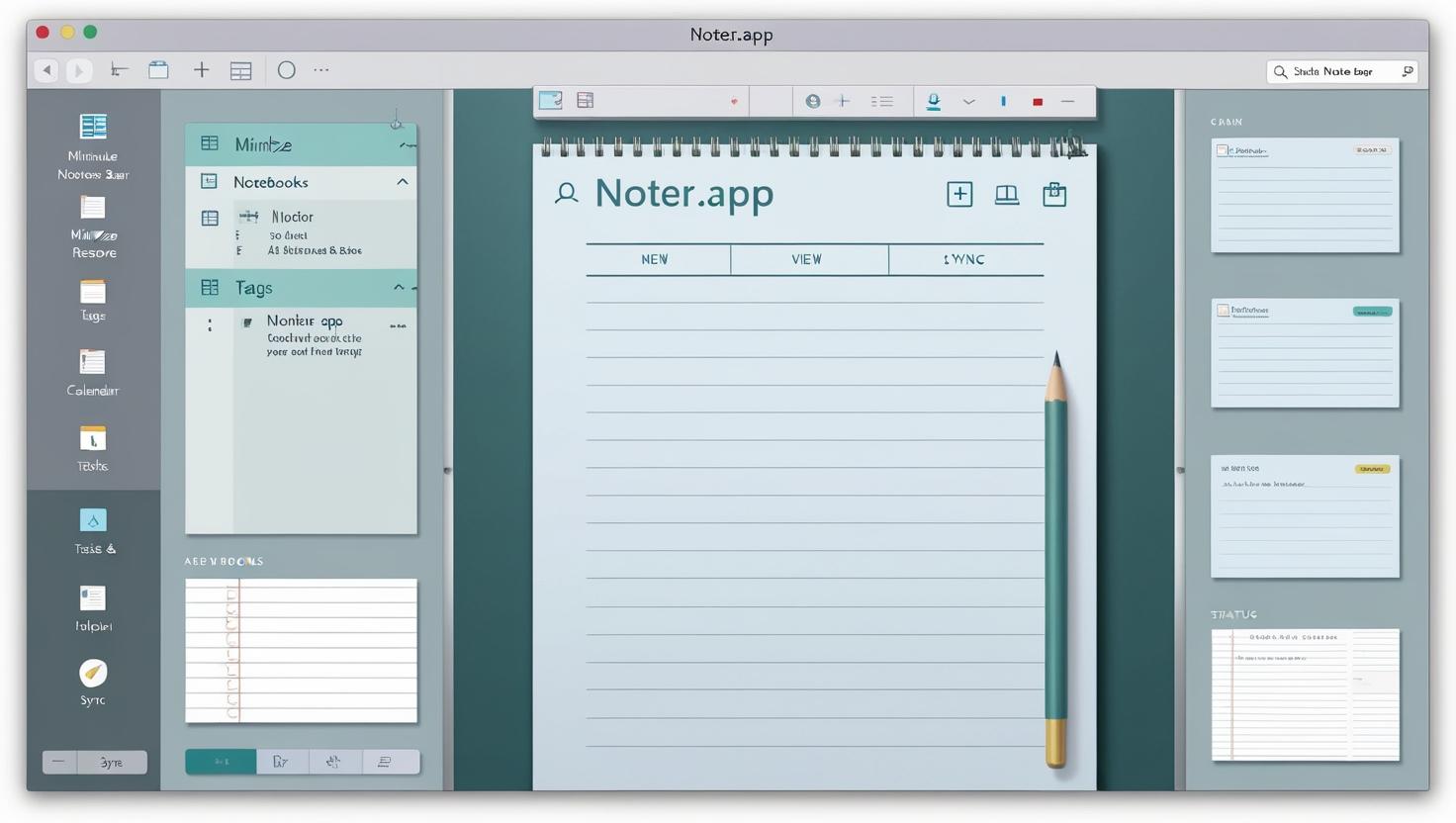
Task: Click the back navigation arrow button
Action: [47, 69]
